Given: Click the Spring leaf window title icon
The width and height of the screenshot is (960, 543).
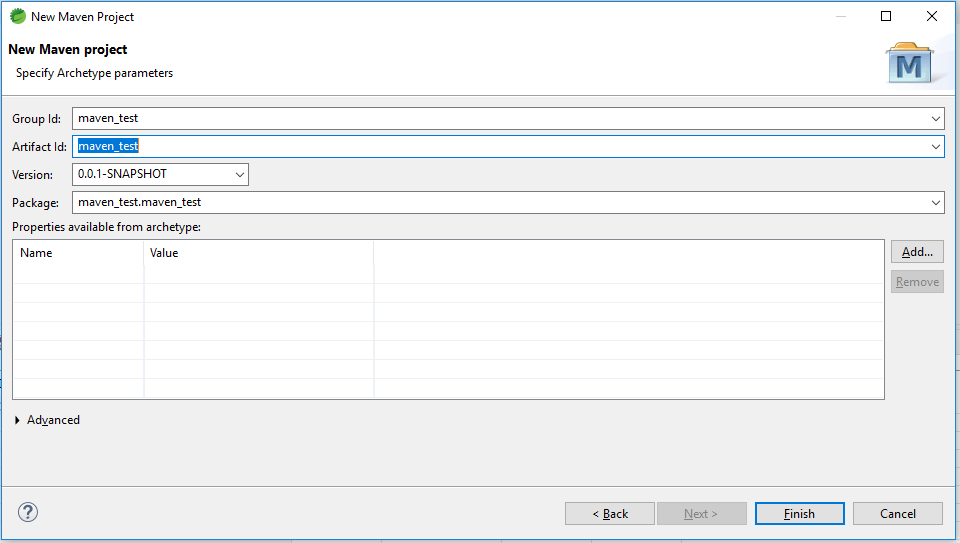Looking at the screenshot, I should tap(18, 17).
